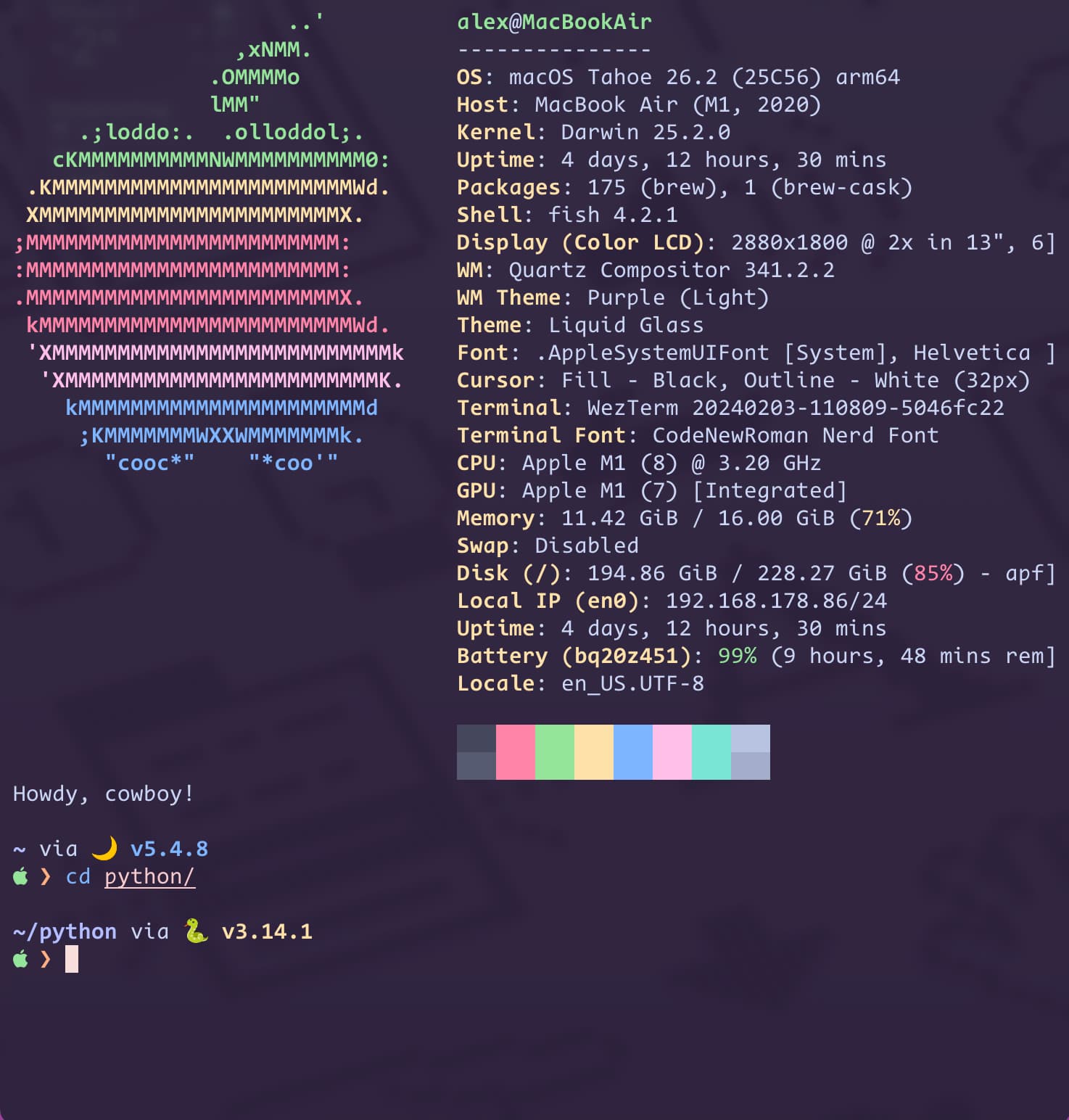Select the blue color swatch
The image size is (1069, 1120).
pos(632,752)
